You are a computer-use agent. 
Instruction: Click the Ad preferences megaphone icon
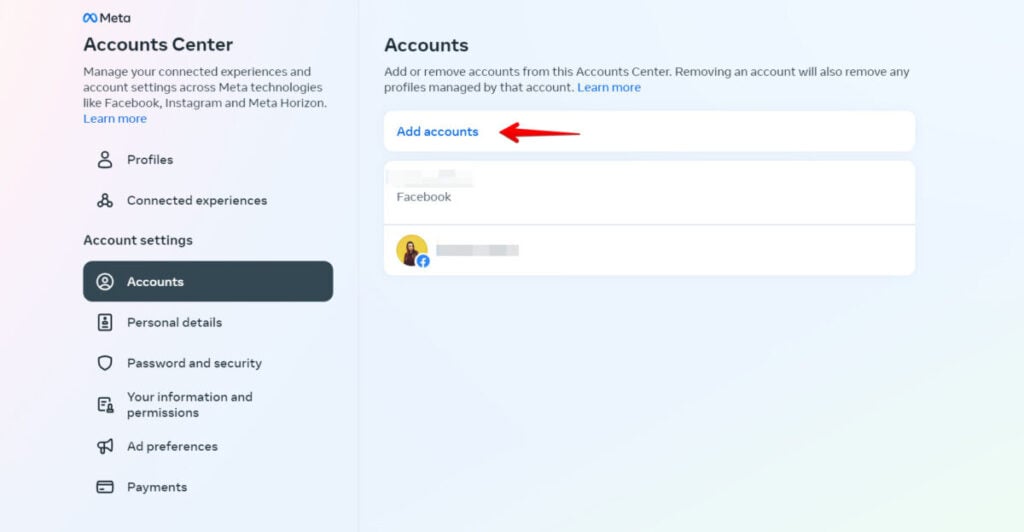(104, 446)
